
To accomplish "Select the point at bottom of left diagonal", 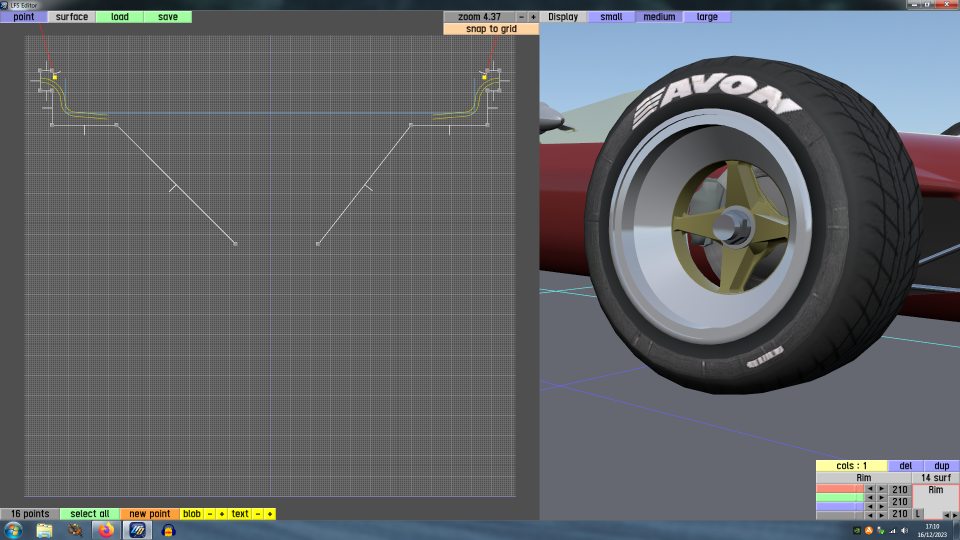I will 236,244.
